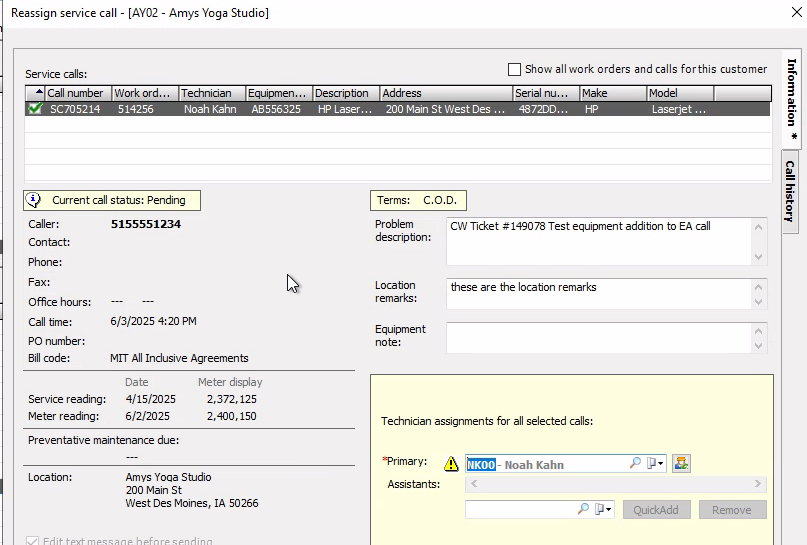Click the magnifier in the assistants field
The width and height of the screenshot is (807, 545).
point(583,509)
